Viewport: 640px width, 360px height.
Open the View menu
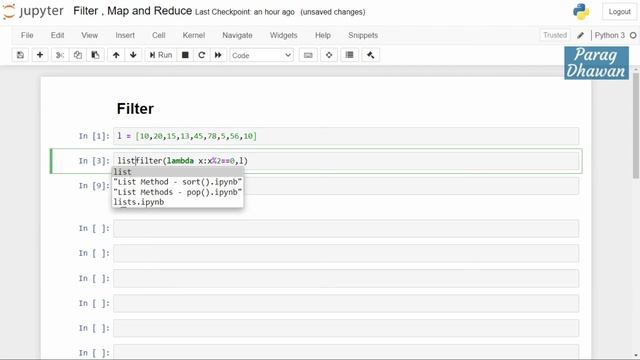tap(89, 35)
